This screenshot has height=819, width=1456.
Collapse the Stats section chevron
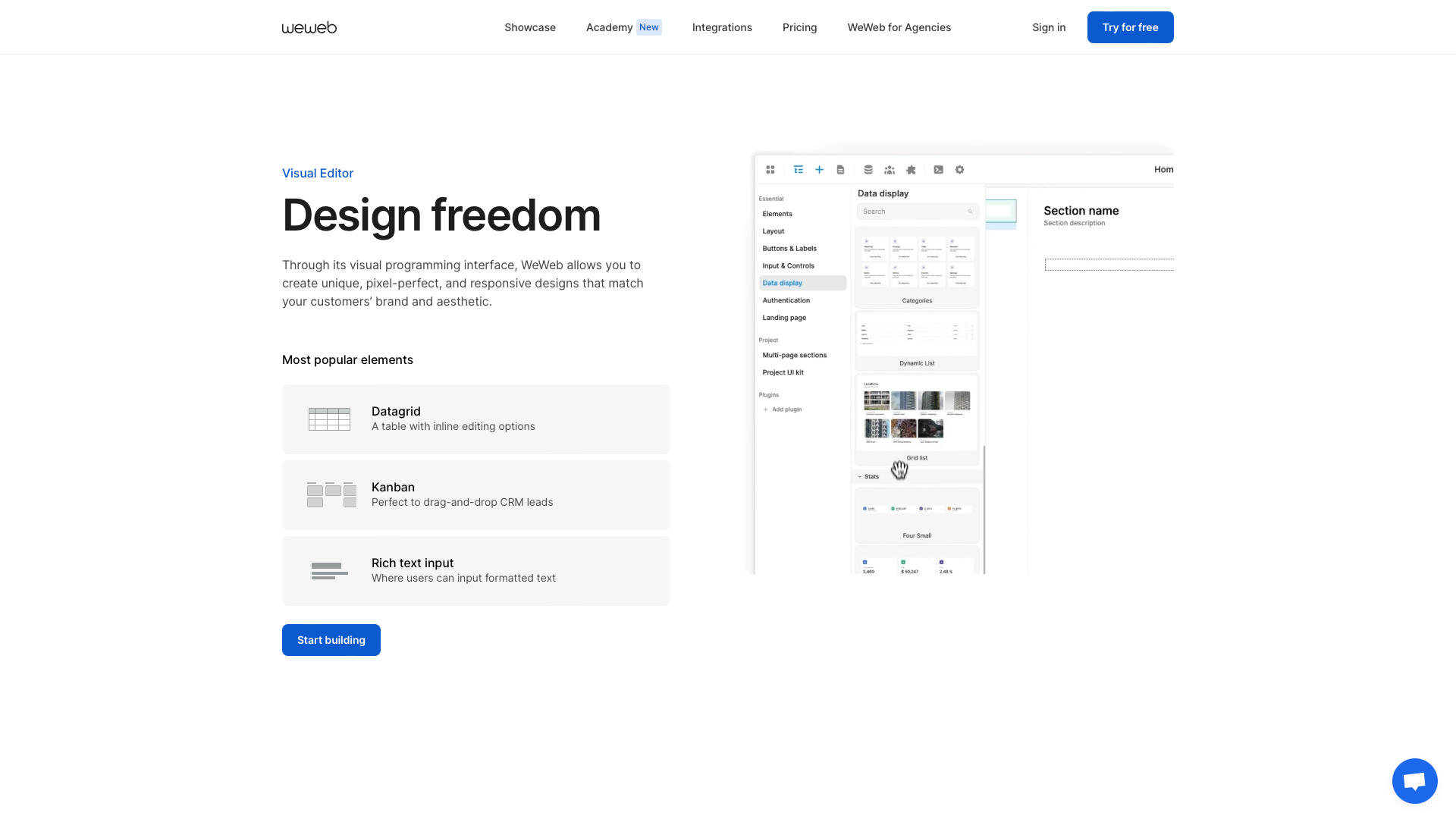(x=860, y=477)
